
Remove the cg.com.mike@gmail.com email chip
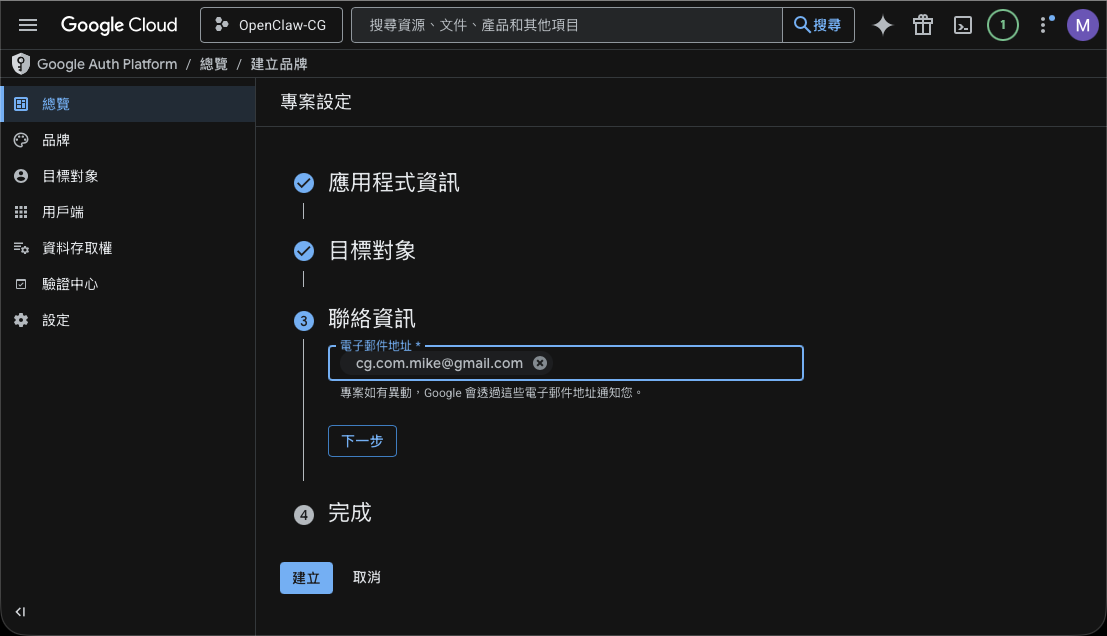pos(540,363)
